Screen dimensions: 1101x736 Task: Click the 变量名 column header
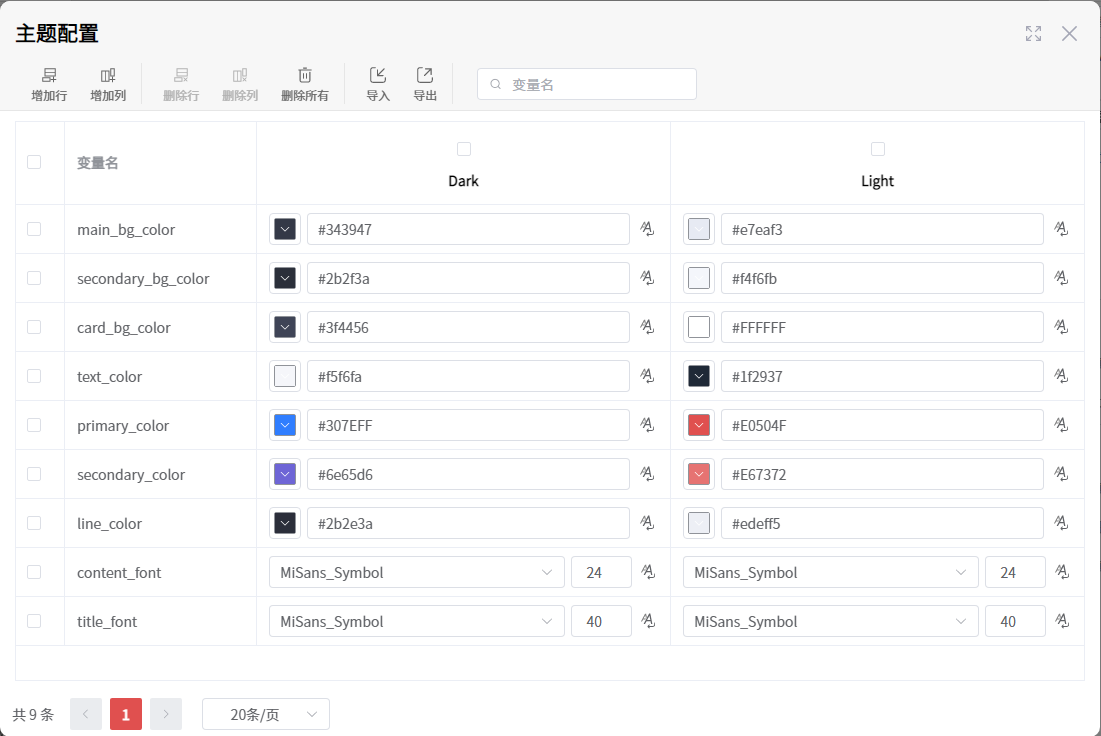(98, 163)
